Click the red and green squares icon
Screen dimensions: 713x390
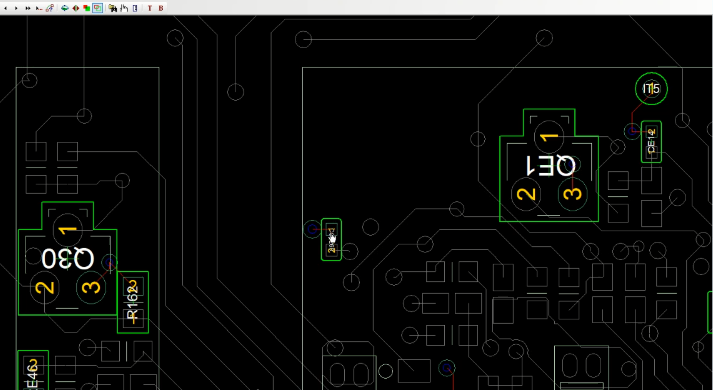point(86,8)
